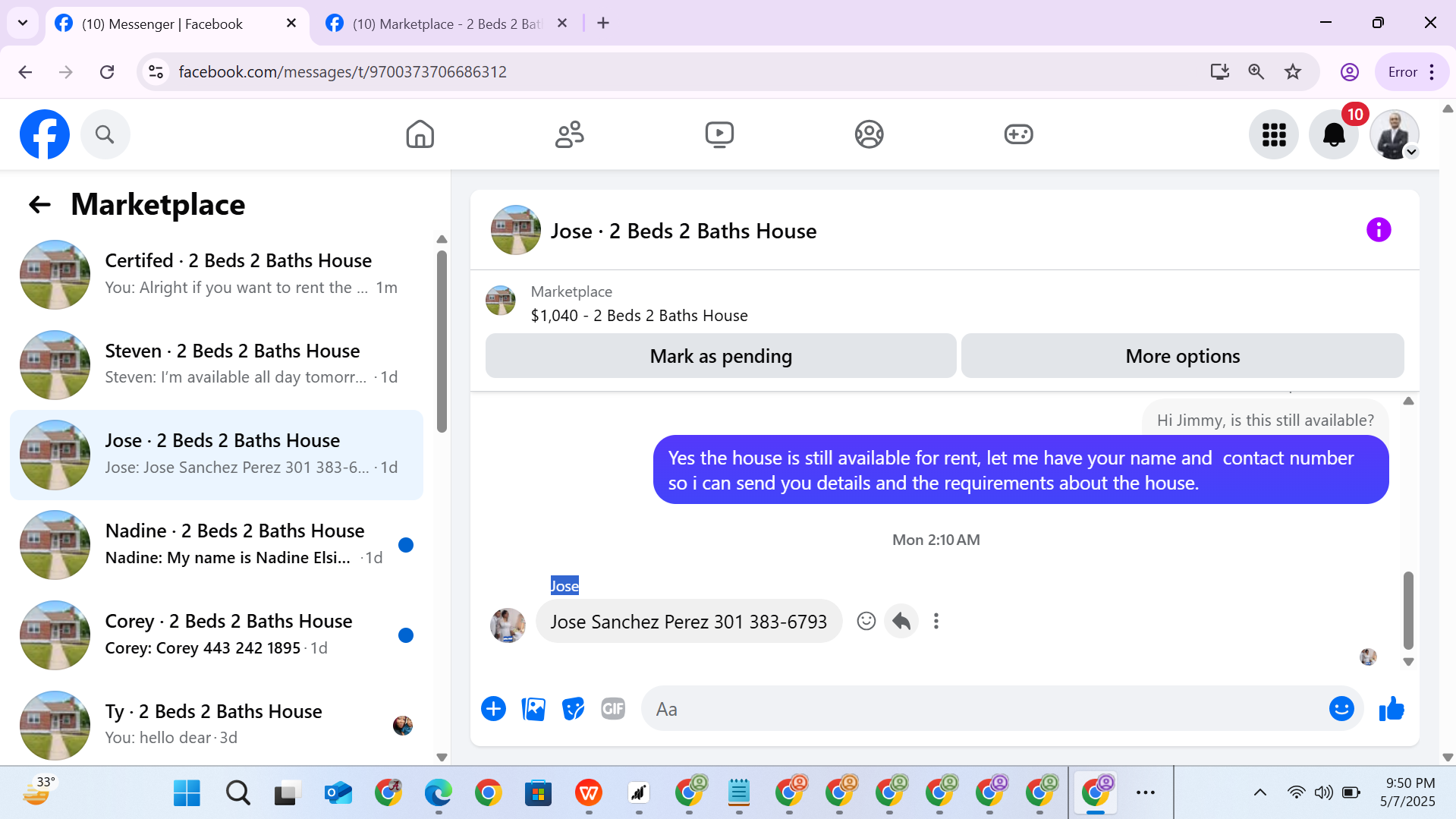Click More options button
The width and height of the screenshot is (1456, 819).
1182,355
